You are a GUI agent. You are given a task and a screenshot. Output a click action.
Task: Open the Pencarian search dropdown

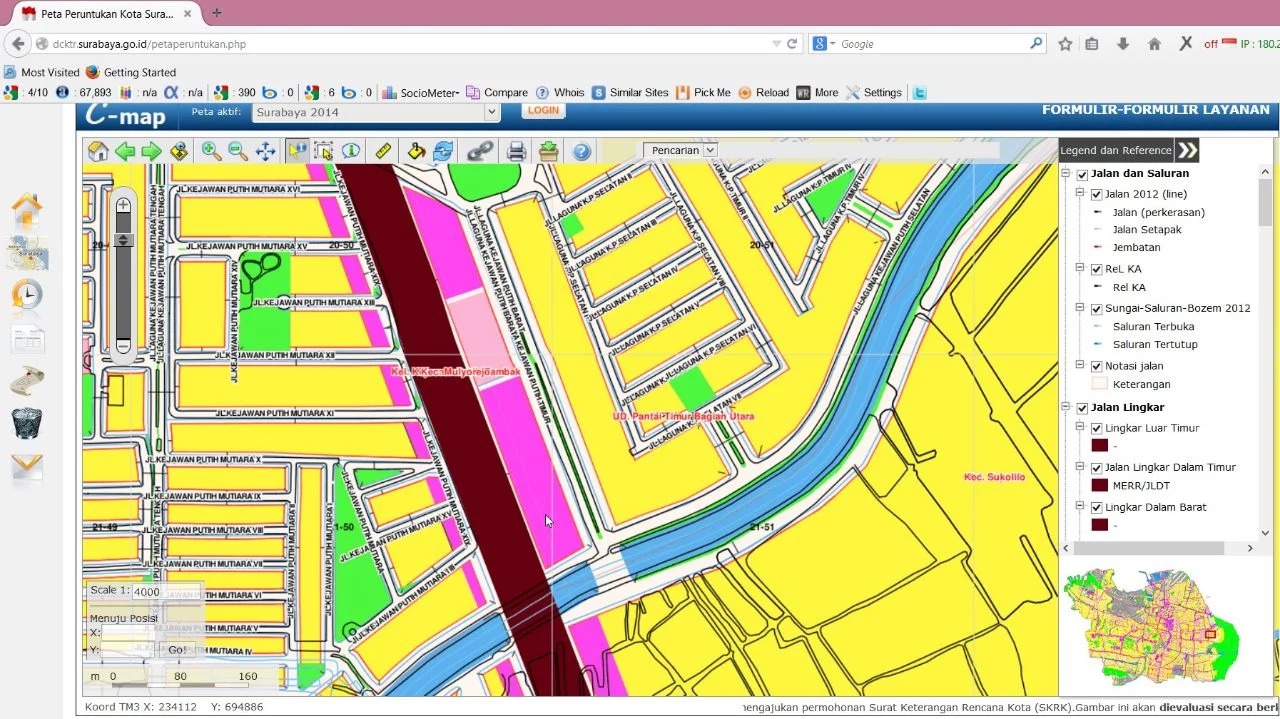pyautogui.click(x=681, y=150)
